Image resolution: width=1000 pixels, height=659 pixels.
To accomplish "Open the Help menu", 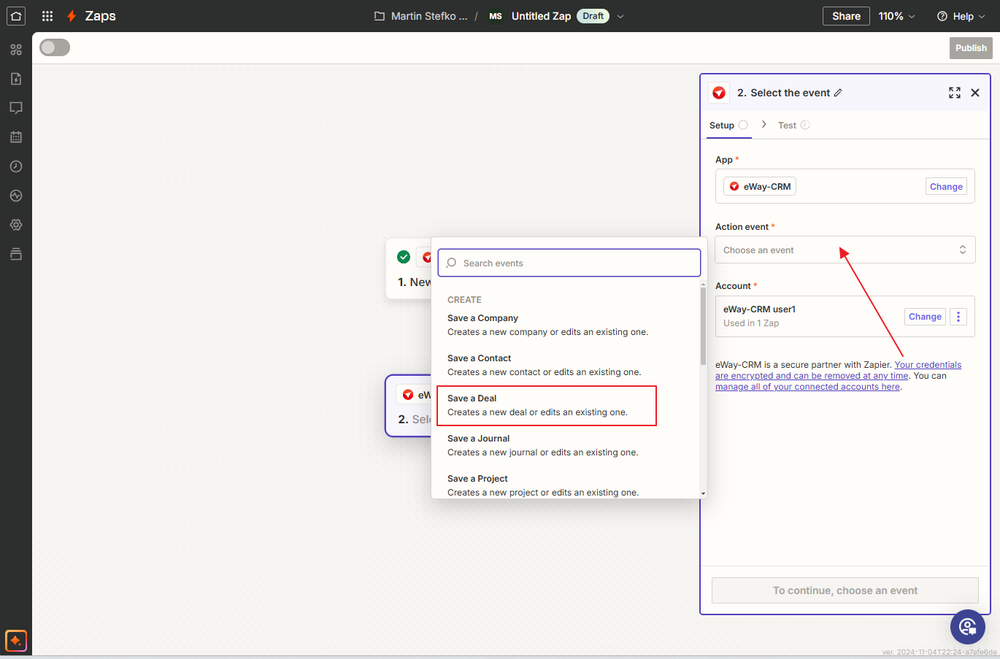I will (961, 16).
